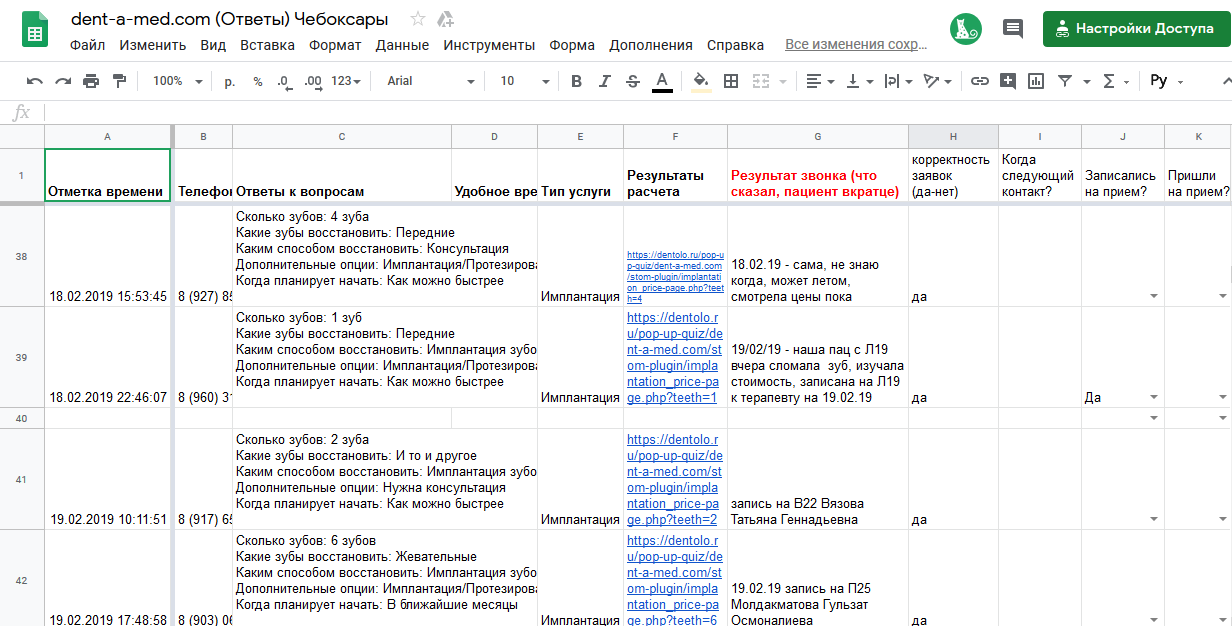1232x626 pixels.
Task: Open the cell borders tool
Action: [x=731, y=81]
